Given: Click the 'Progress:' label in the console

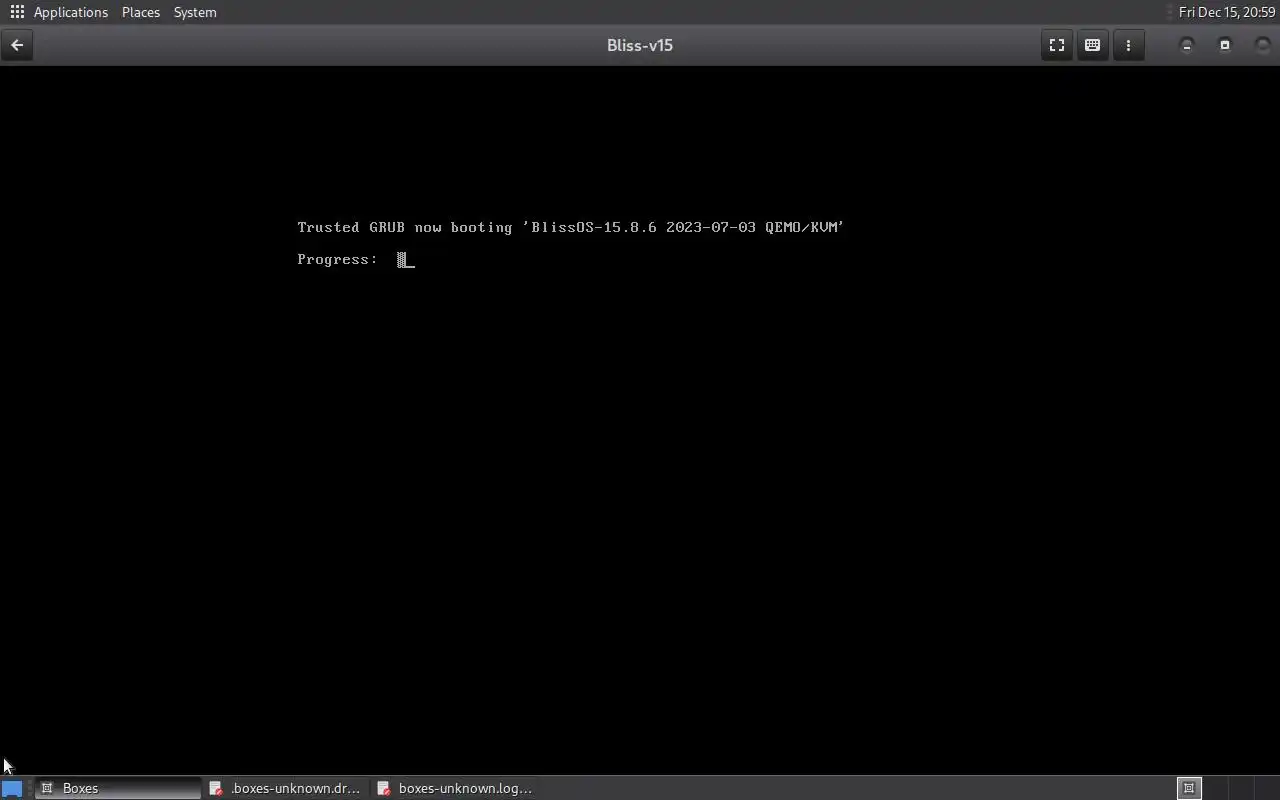Looking at the screenshot, I should (337, 260).
